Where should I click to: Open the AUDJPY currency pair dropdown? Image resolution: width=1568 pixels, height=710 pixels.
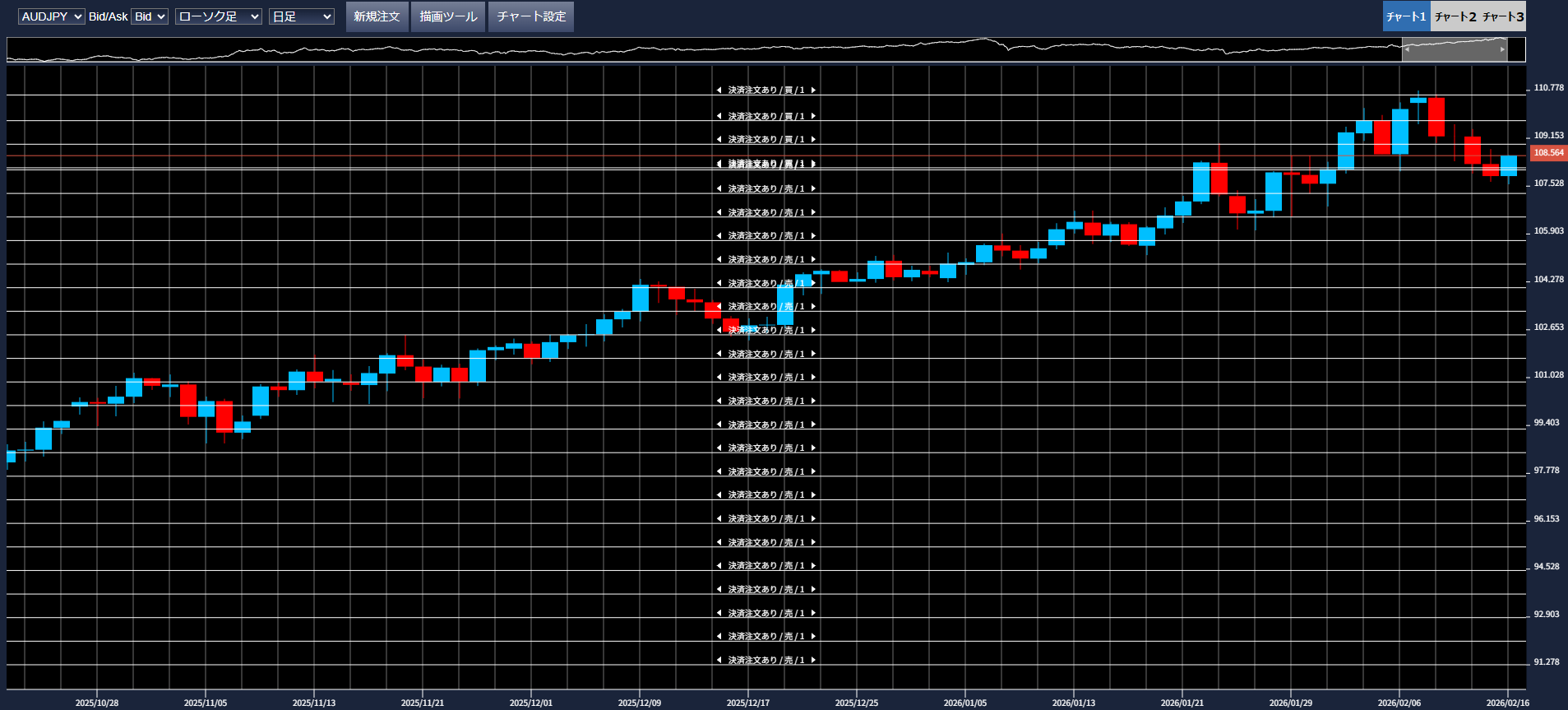tap(51, 16)
